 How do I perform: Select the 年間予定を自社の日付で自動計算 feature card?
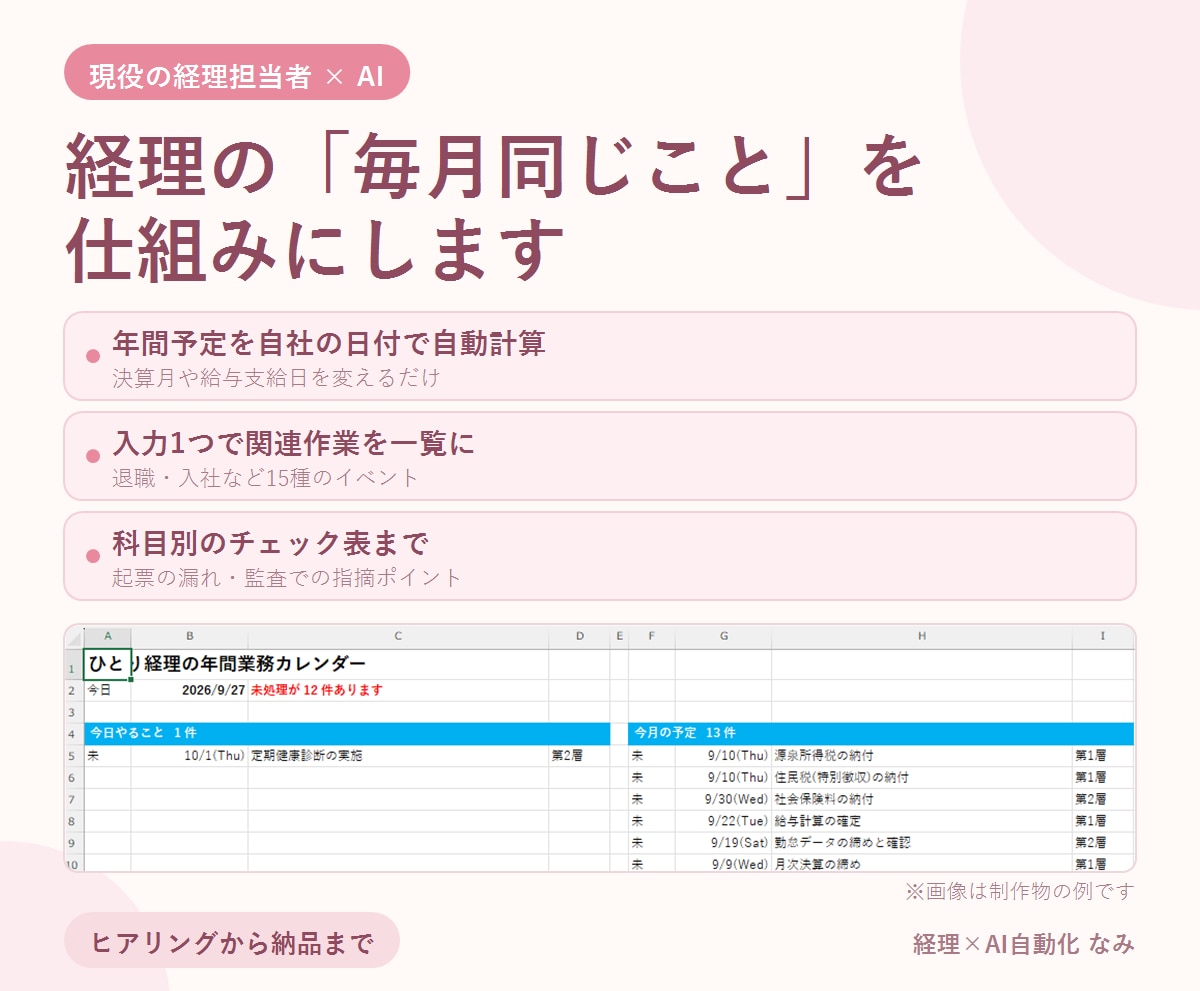600,356
